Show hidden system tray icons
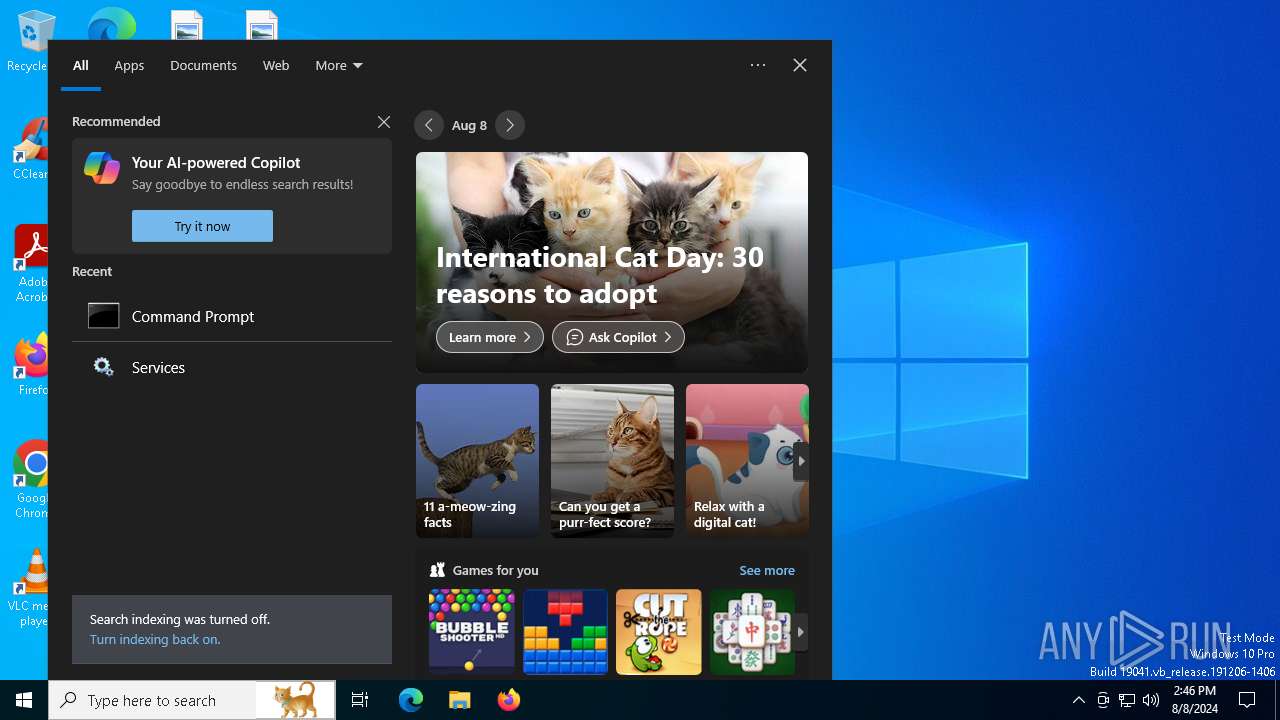The image size is (1280, 720). 1078,700
